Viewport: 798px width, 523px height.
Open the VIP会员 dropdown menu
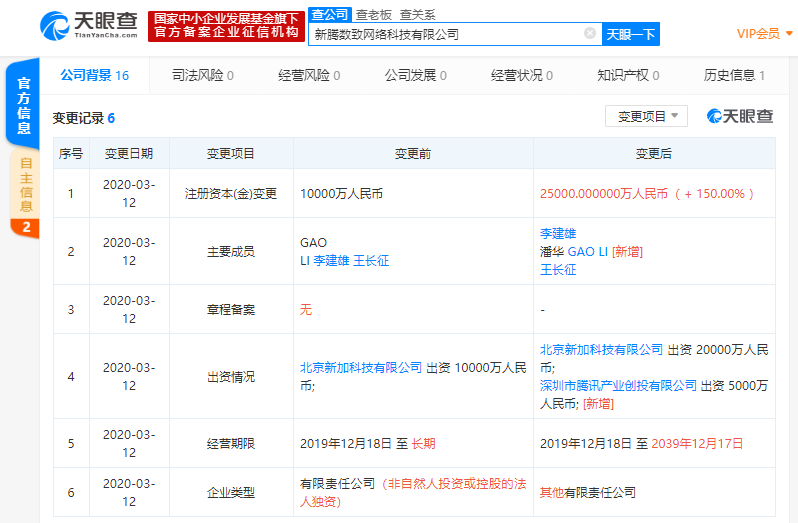(x=765, y=34)
